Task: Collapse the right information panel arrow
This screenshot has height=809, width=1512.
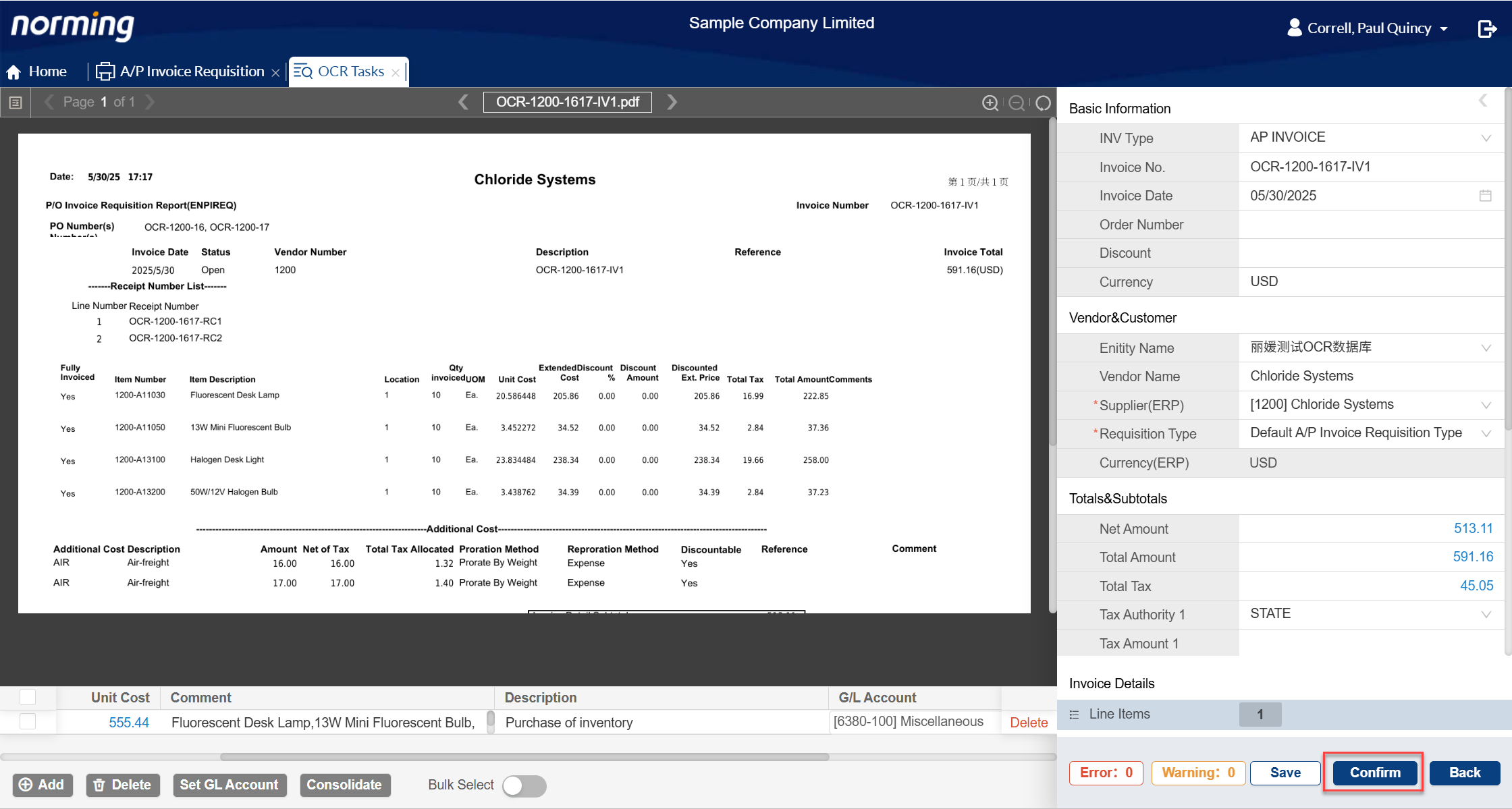Action: tap(1483, 101)
